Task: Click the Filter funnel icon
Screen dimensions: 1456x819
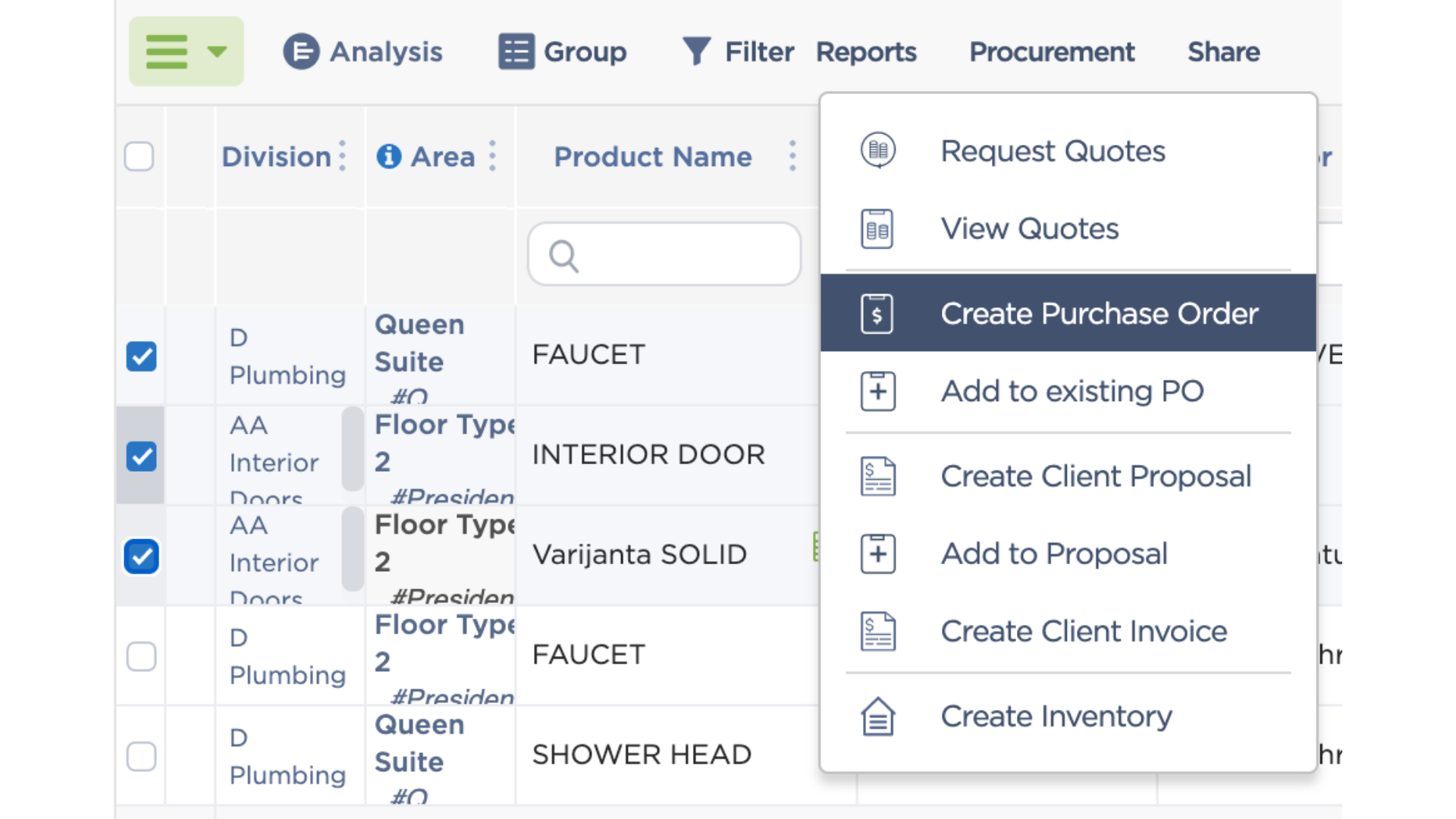Action: [696, 52]
